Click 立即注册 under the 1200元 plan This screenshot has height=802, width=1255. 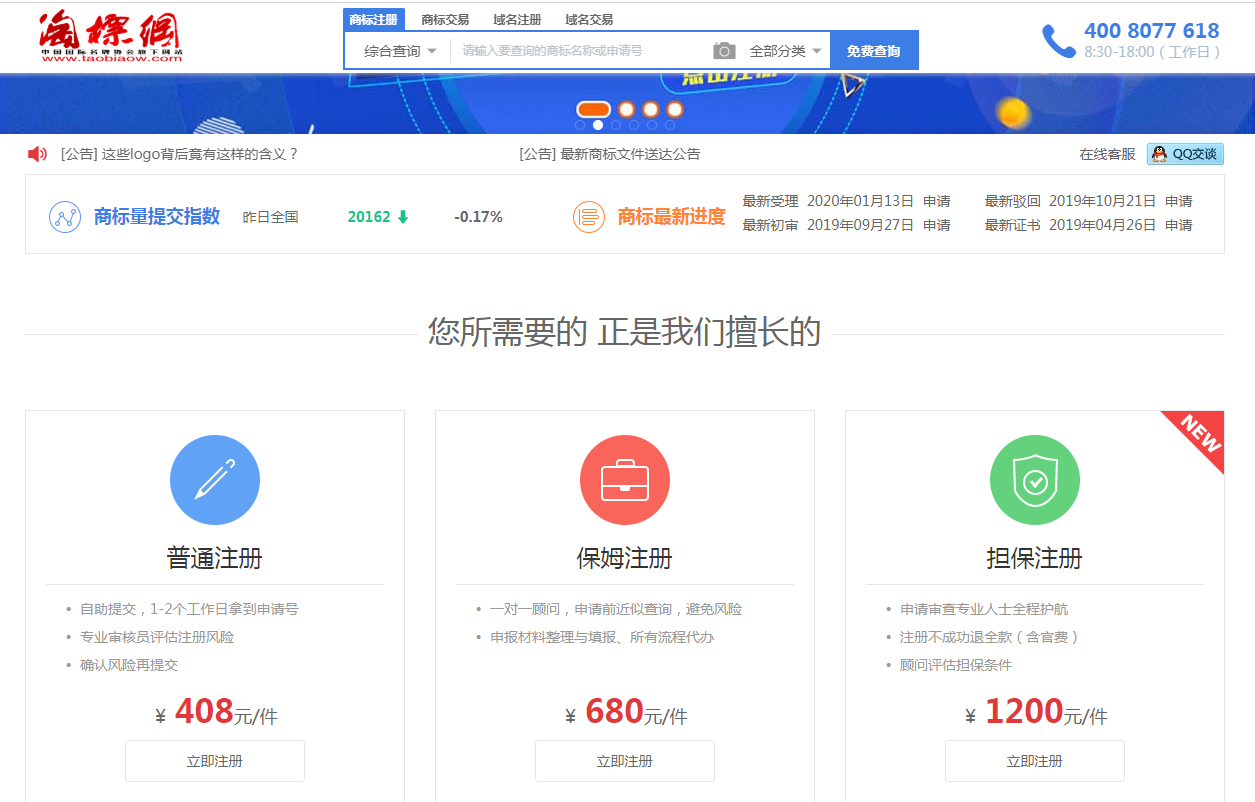coord(1035,761)
